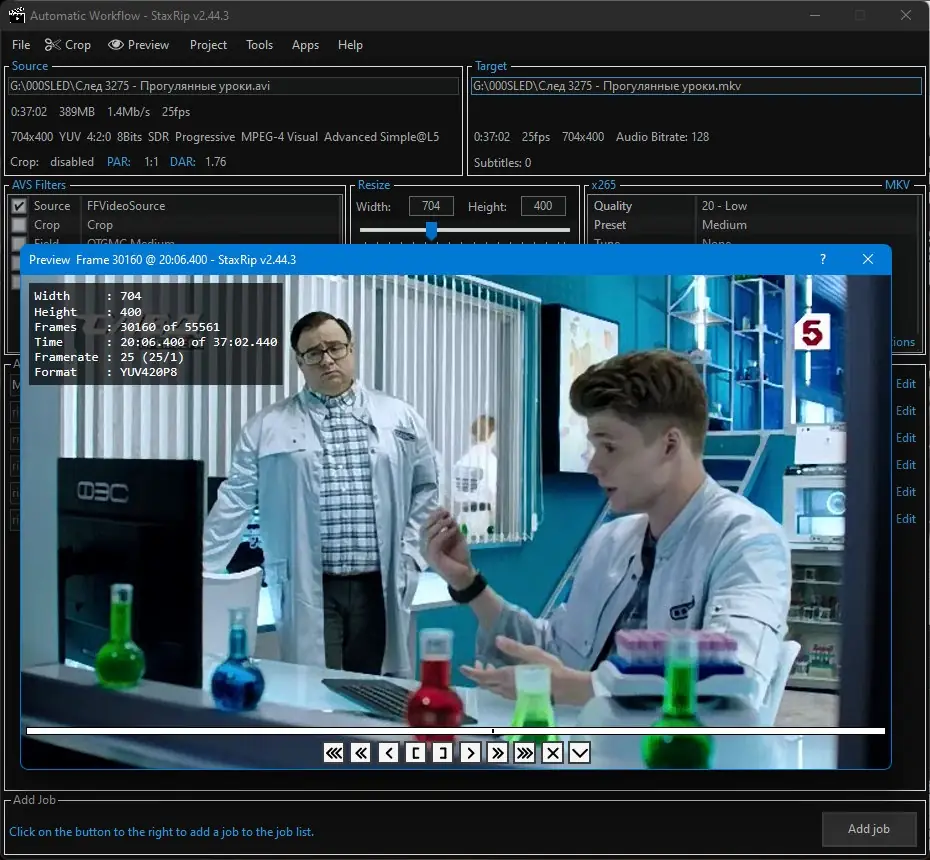Click the X delete range button
Image resolution: width=930 pixels, height=860 pixels.
tap(552, 753)
